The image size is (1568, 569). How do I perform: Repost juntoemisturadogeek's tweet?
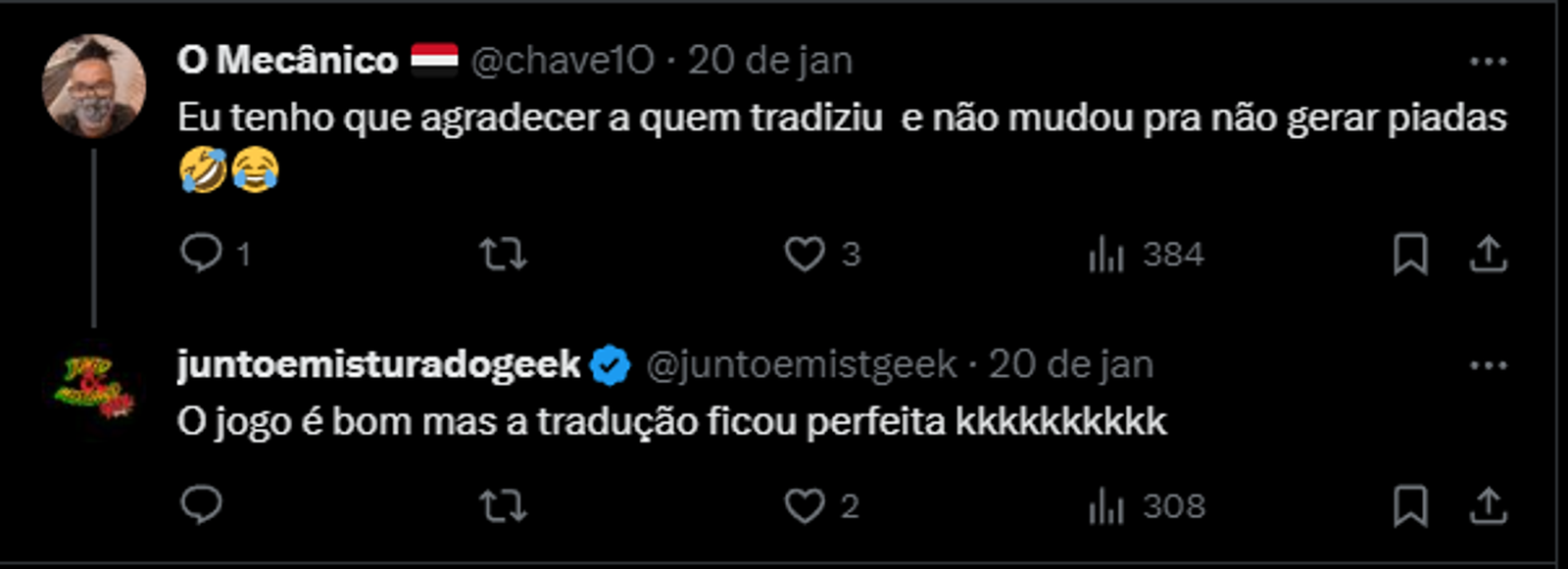click(x=503, y=506)
